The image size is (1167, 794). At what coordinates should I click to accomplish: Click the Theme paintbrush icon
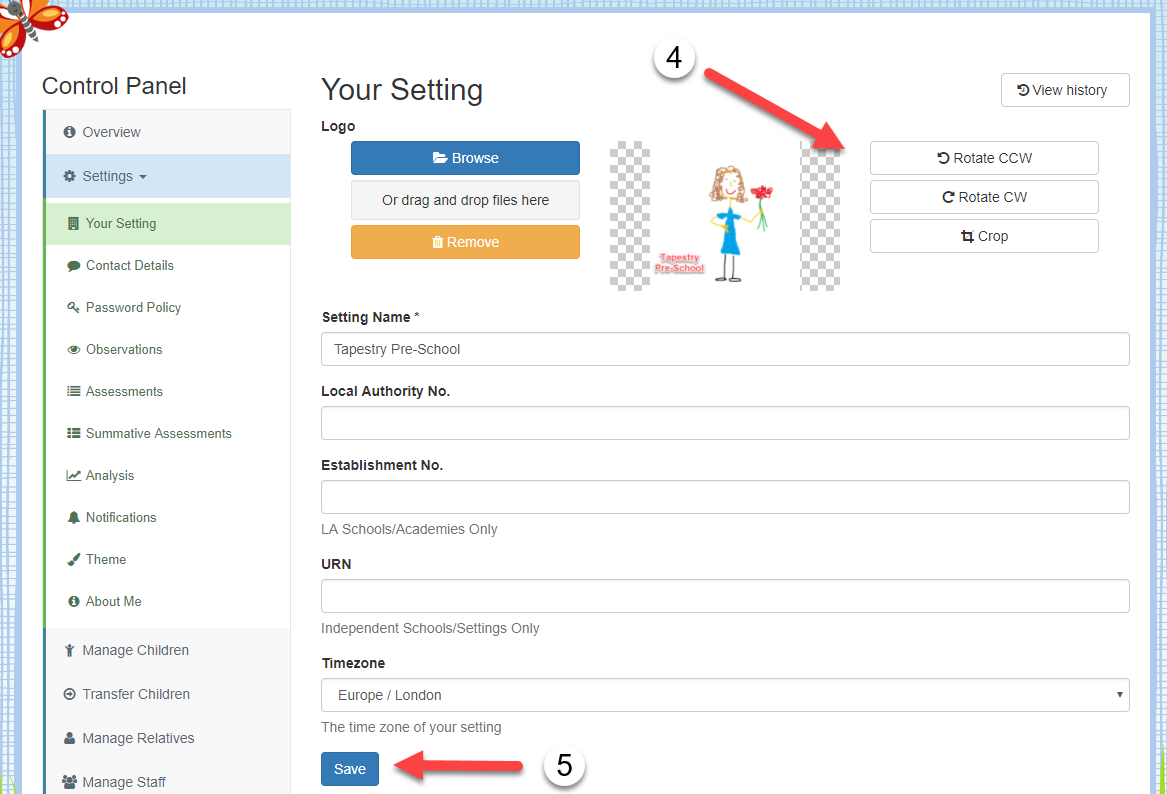click(73, 560)
